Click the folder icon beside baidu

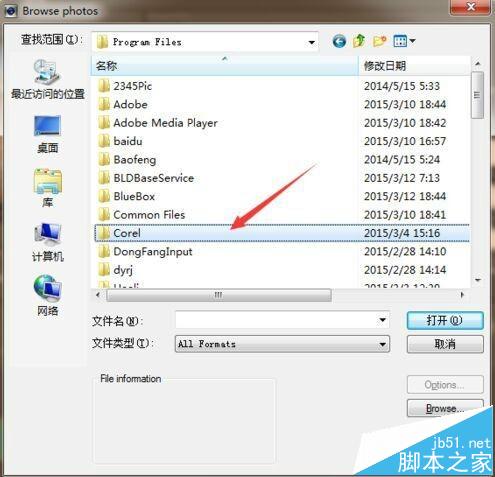click(x=104, y=141)
